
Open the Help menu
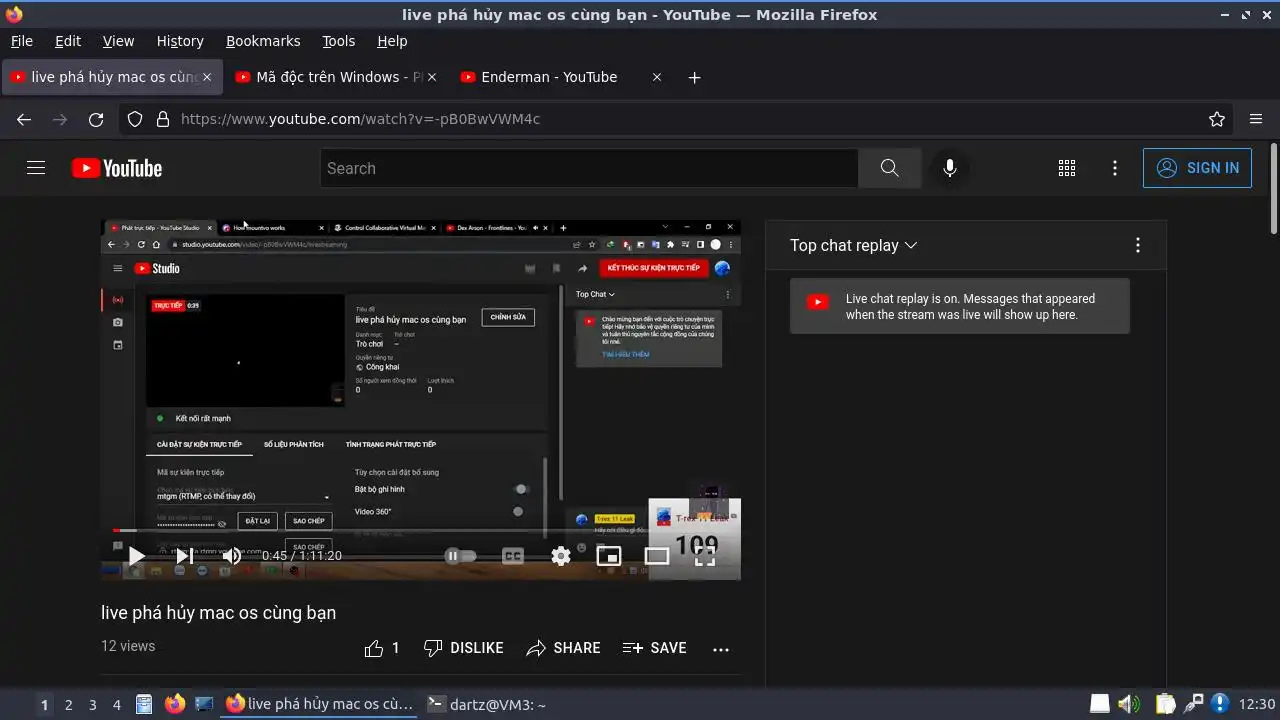click(x=392, y=41)
